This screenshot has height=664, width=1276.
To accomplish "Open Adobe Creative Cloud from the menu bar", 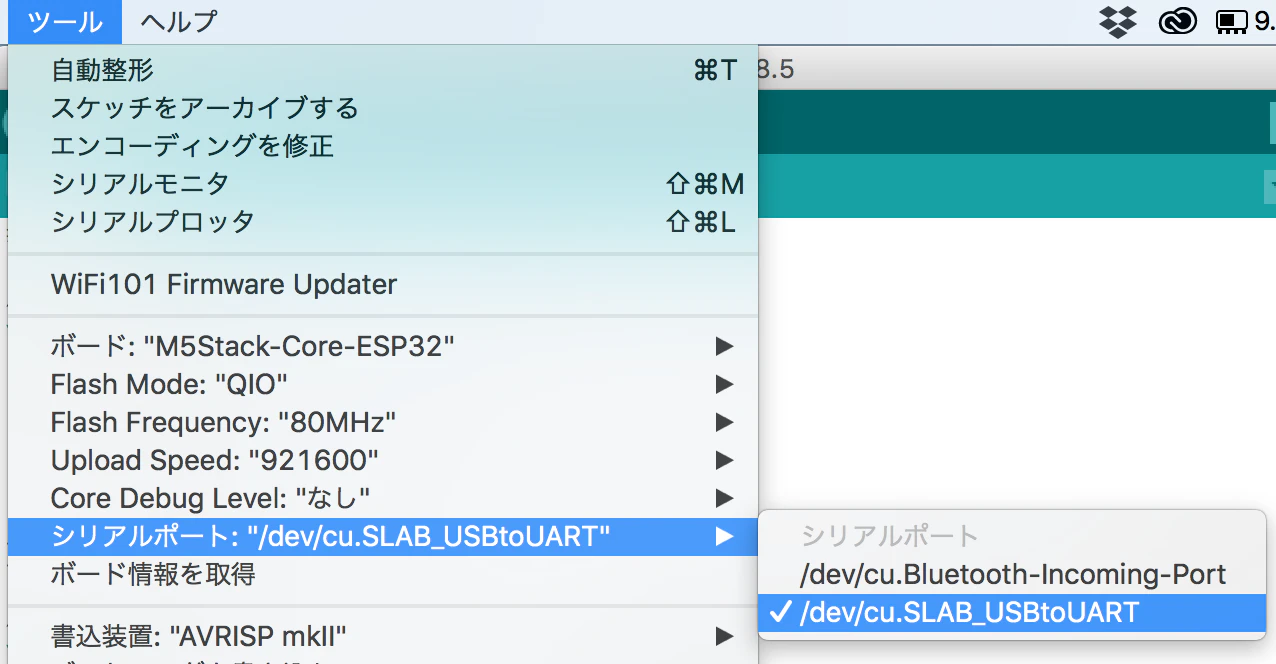I will pyautogui.click(x=1177, y=21).
